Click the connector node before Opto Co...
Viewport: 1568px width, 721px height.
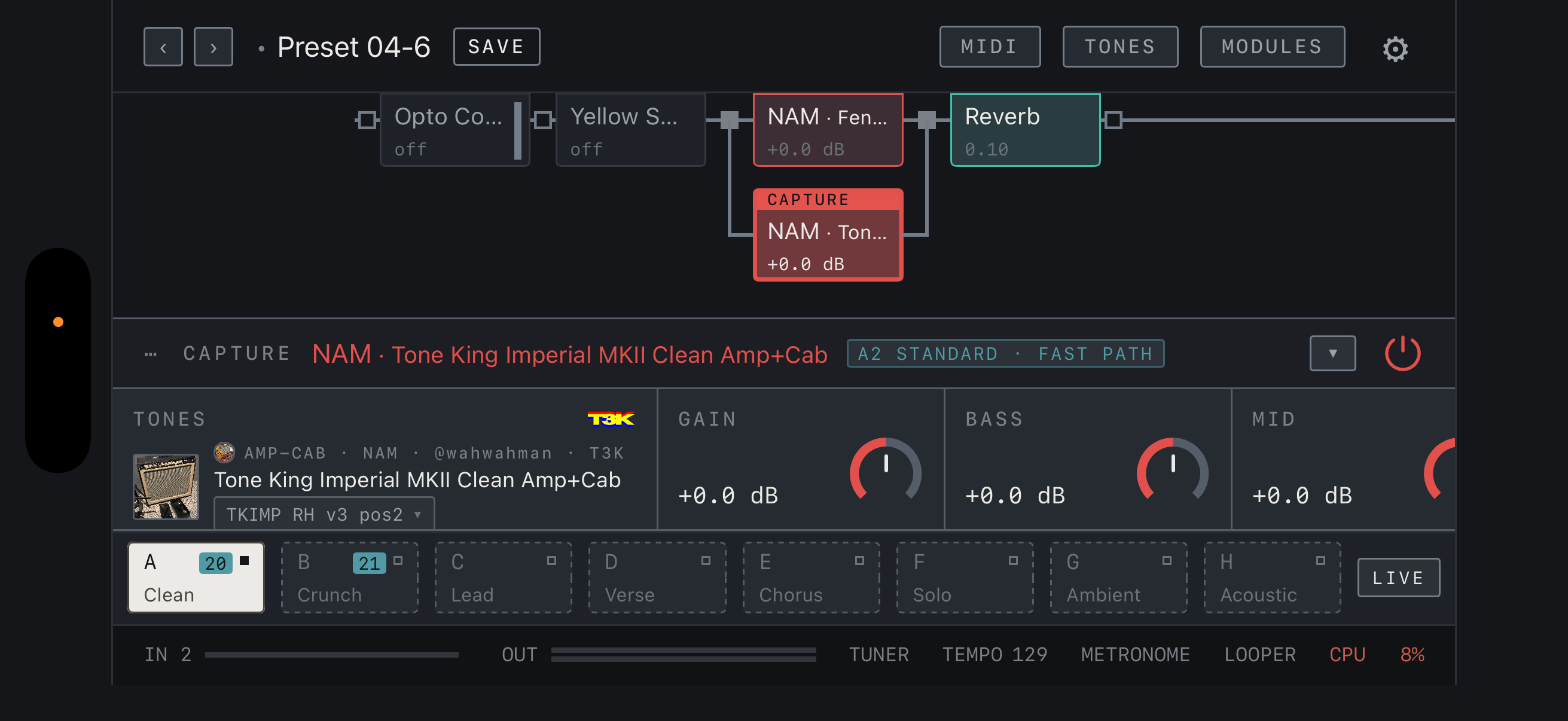(367, 120)
